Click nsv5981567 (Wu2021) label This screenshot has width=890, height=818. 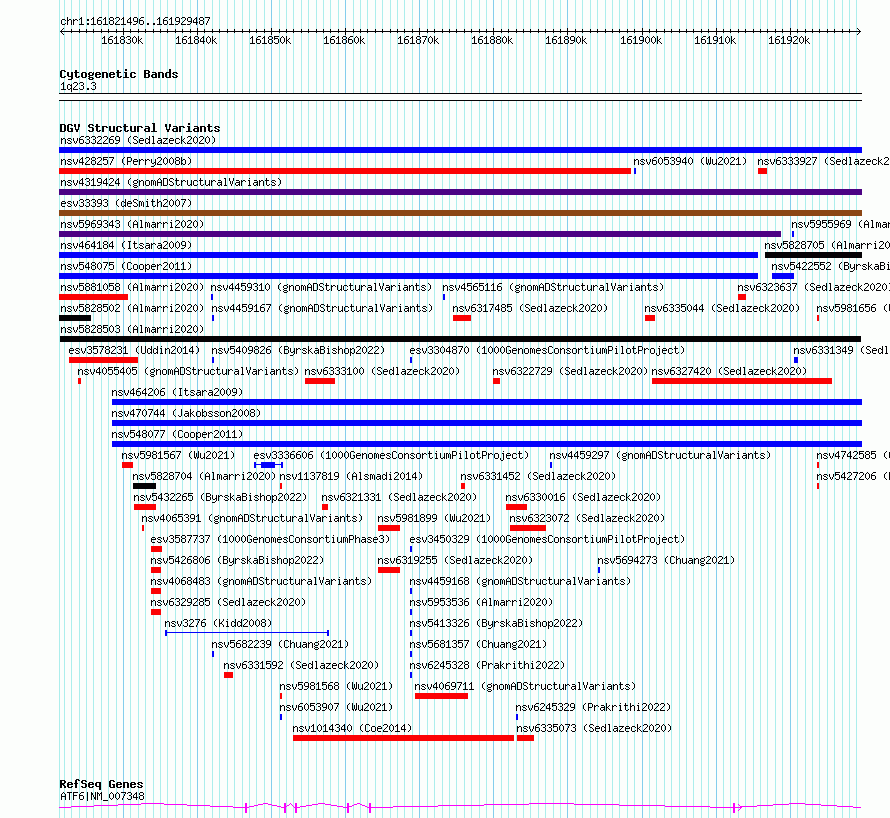tap(178, 455)
